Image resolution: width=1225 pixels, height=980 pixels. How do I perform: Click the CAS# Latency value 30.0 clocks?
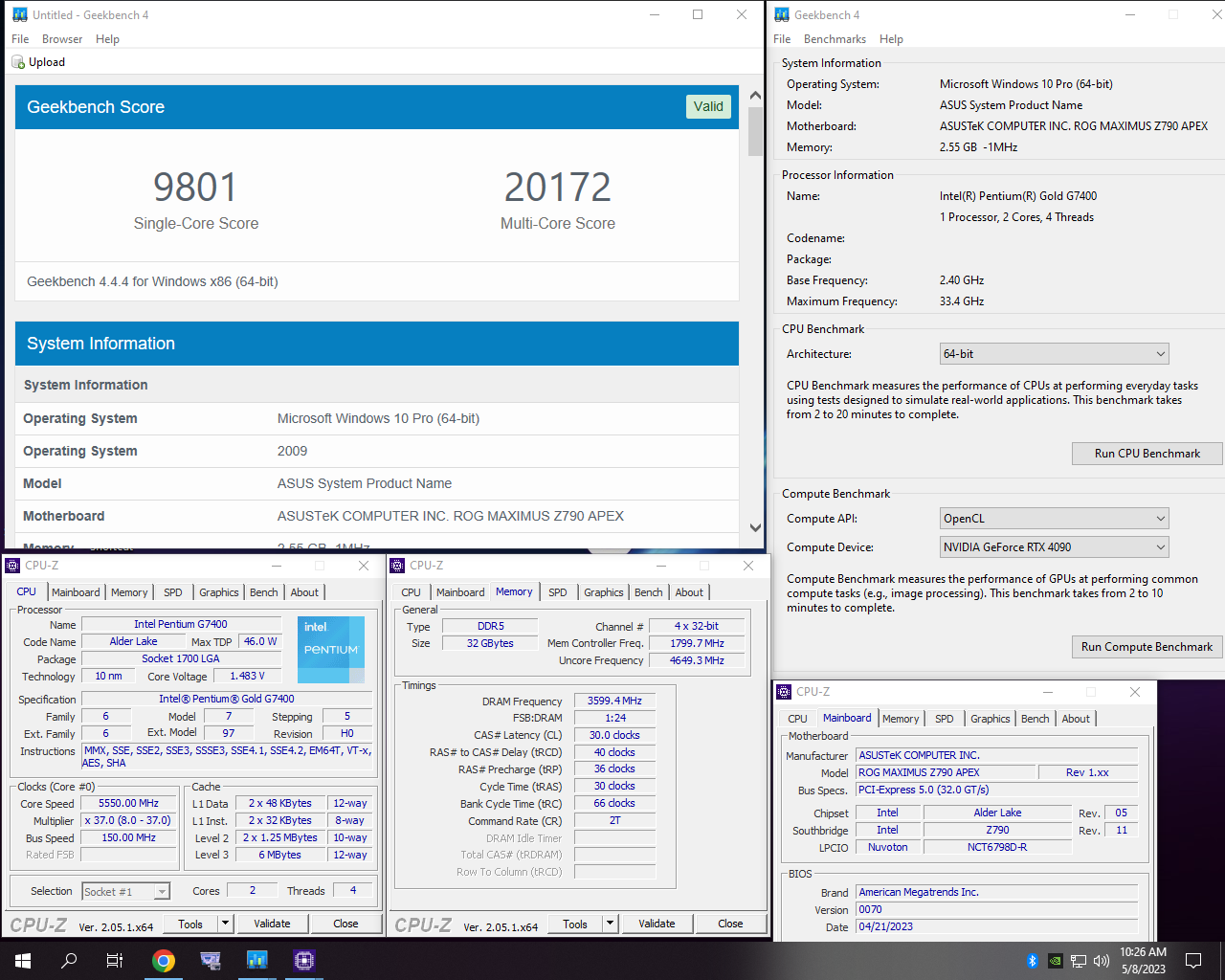tap(614, 736)
